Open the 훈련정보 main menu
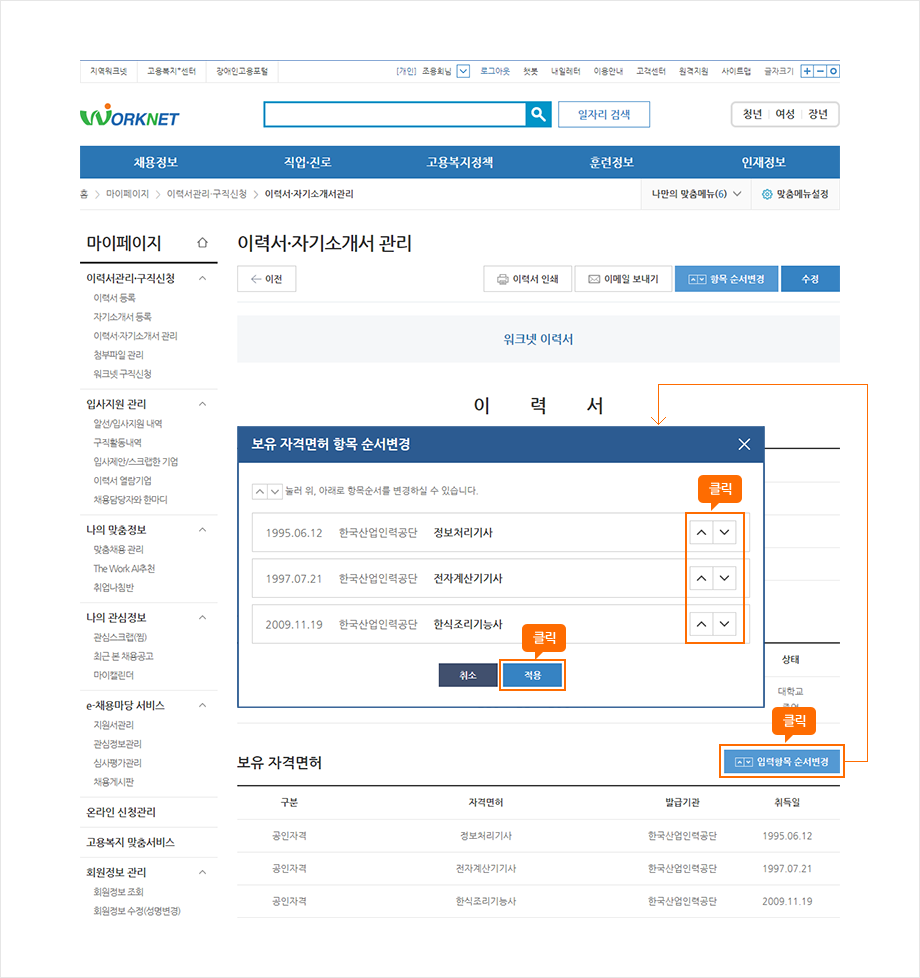Screen dimensions: 920x978 pos(611,162)
